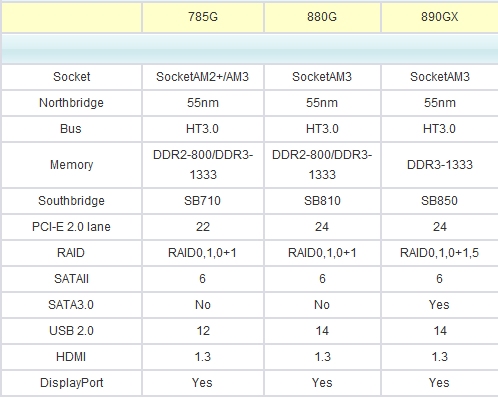The height and width of the screenshot is (398, 498).
Task: Select the 22 PCI-E lanes cell
Action: [x=203, y=227]
